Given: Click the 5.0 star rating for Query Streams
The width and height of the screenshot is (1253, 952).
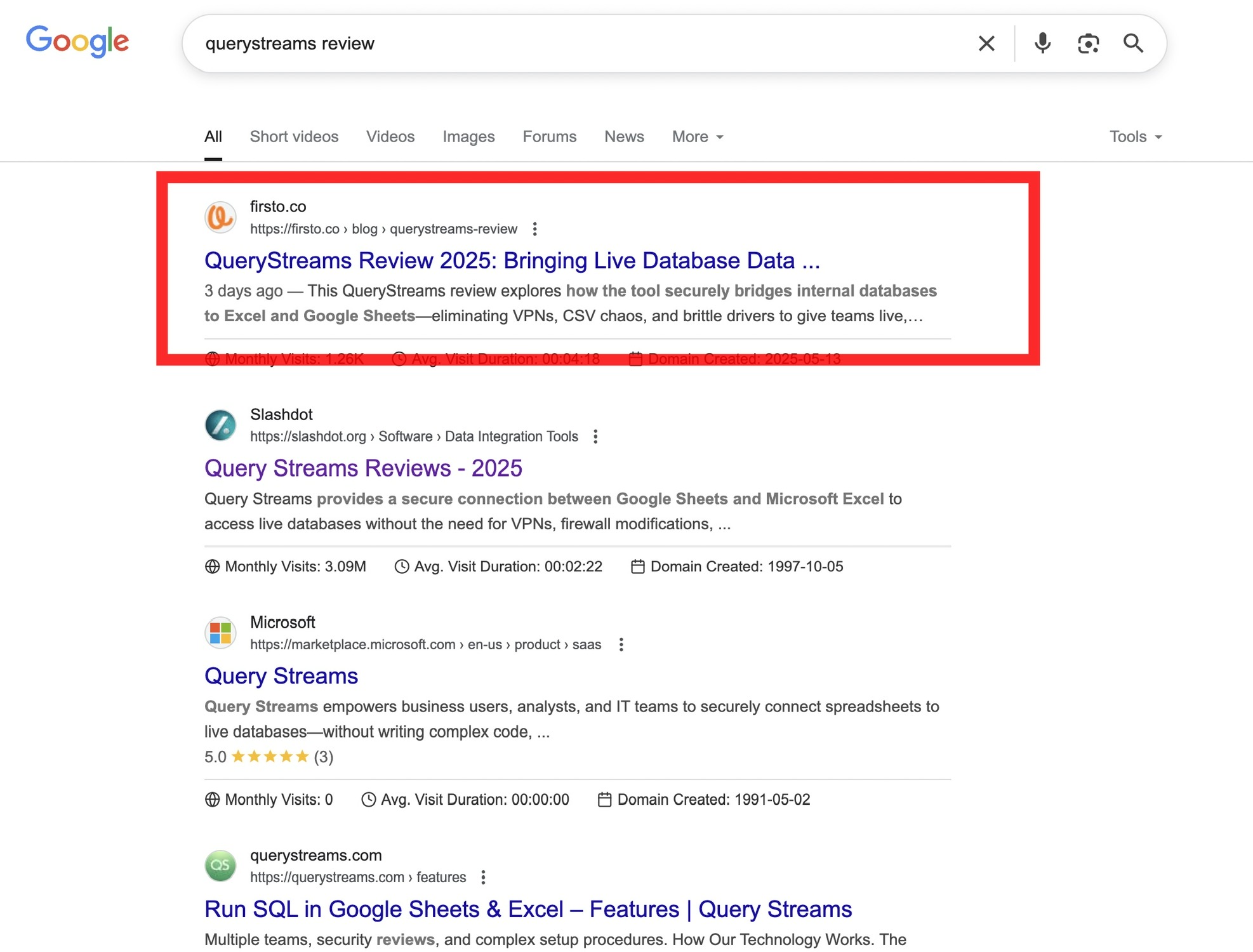Looking at the screenshot, I should tap(268, 757).
